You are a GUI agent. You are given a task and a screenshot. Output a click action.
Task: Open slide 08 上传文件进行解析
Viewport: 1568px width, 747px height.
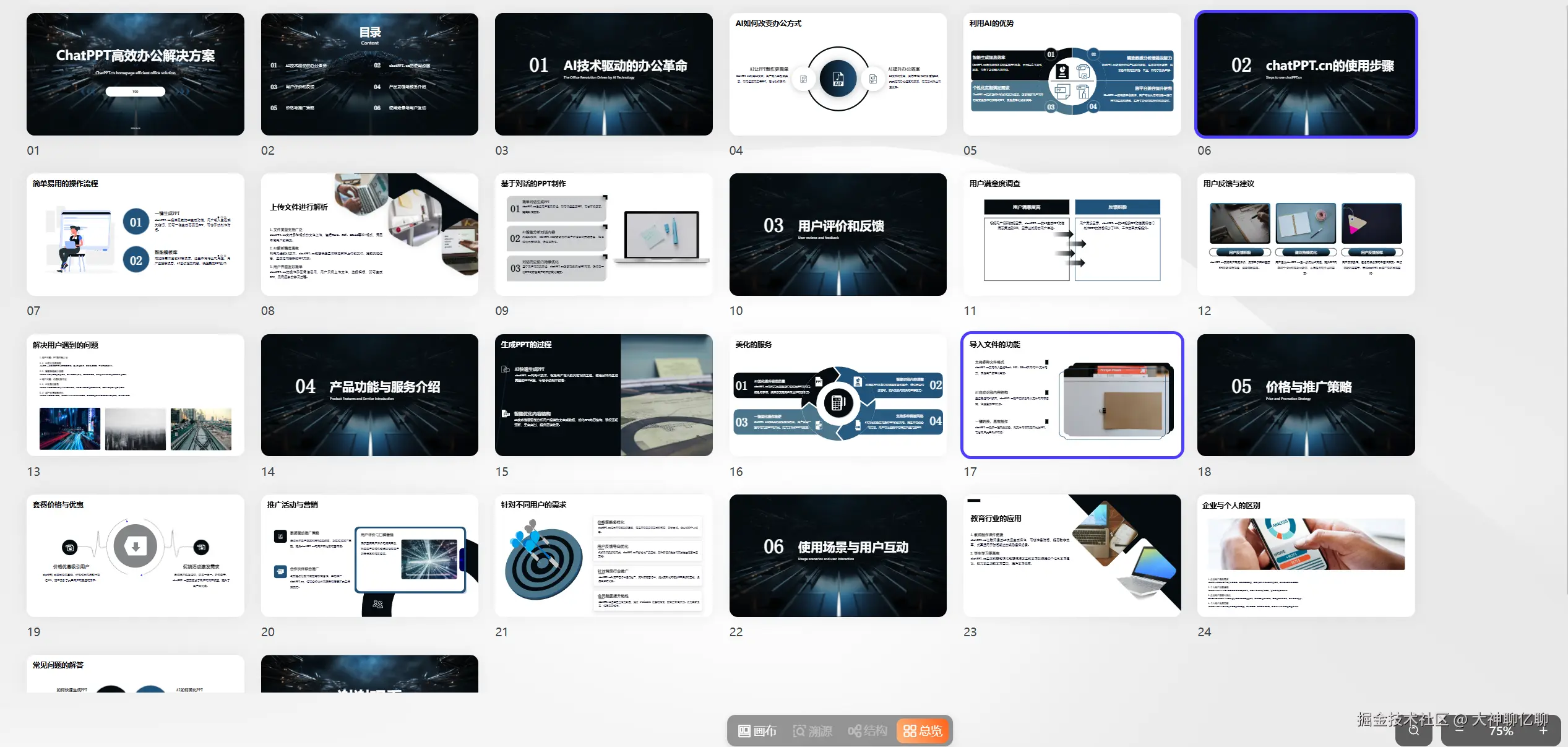point(369,235)
